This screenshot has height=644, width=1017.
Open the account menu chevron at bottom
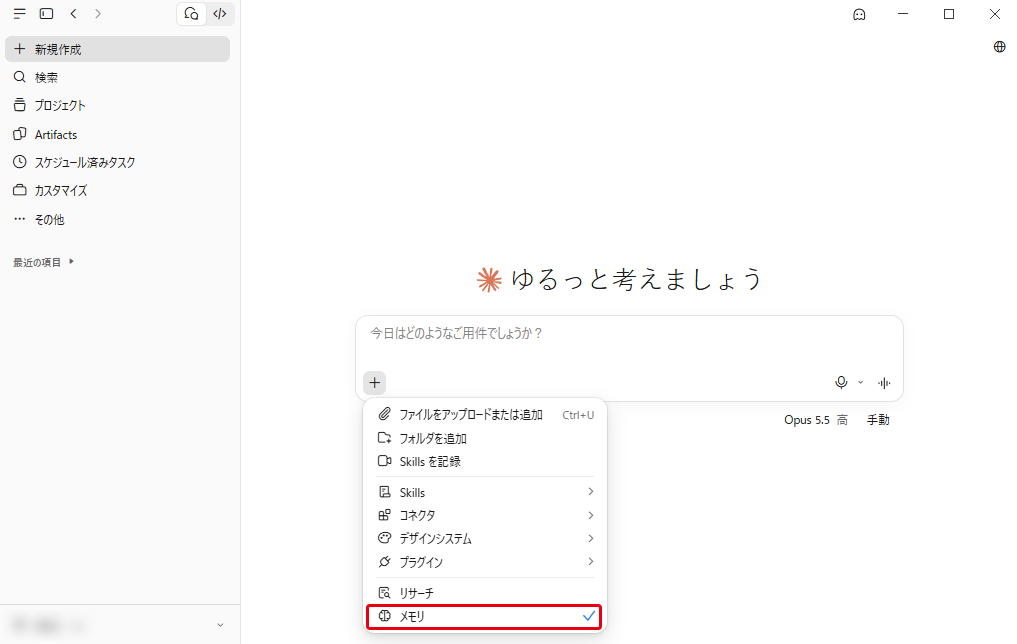(x=220, y=625)
